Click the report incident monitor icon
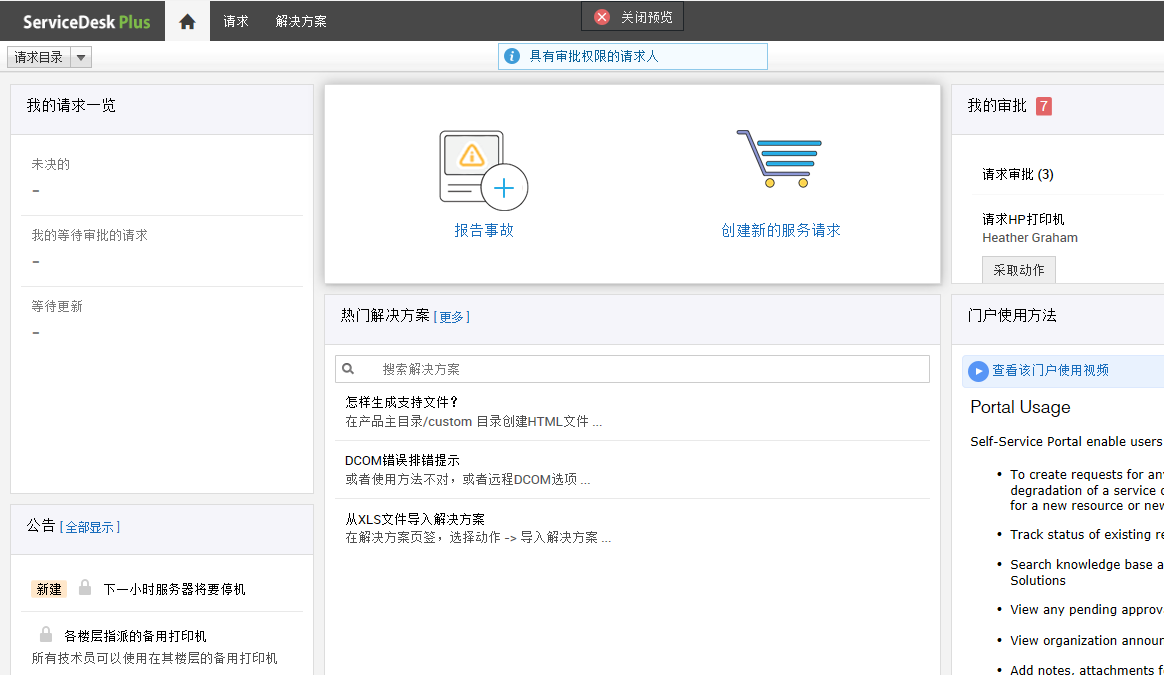 pyautogui.click(x=482, y=168)
